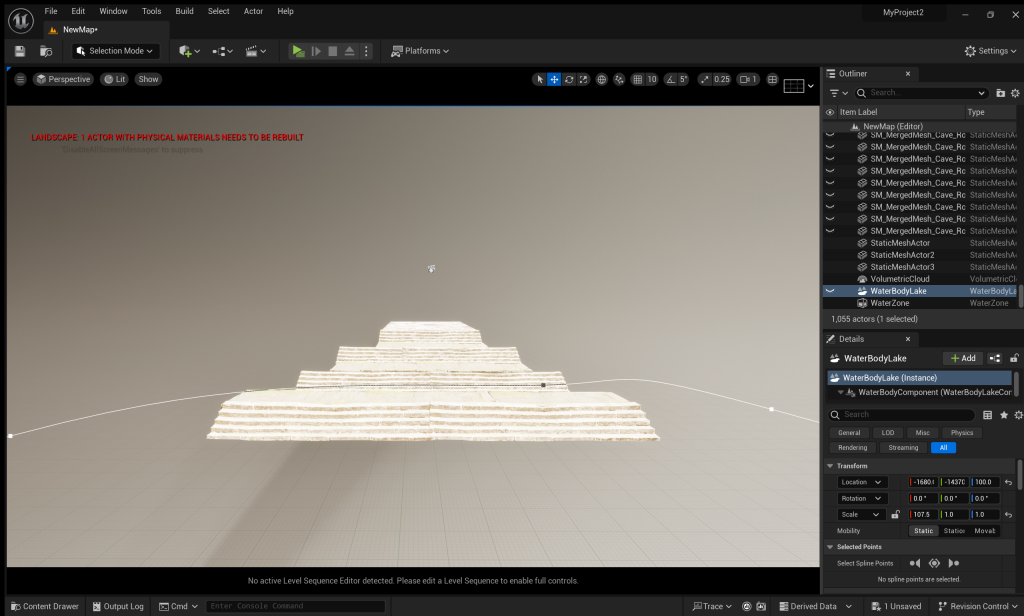Click the Details panel search field
Viewport: 1024px width, 616px height.
click(901, 414)
